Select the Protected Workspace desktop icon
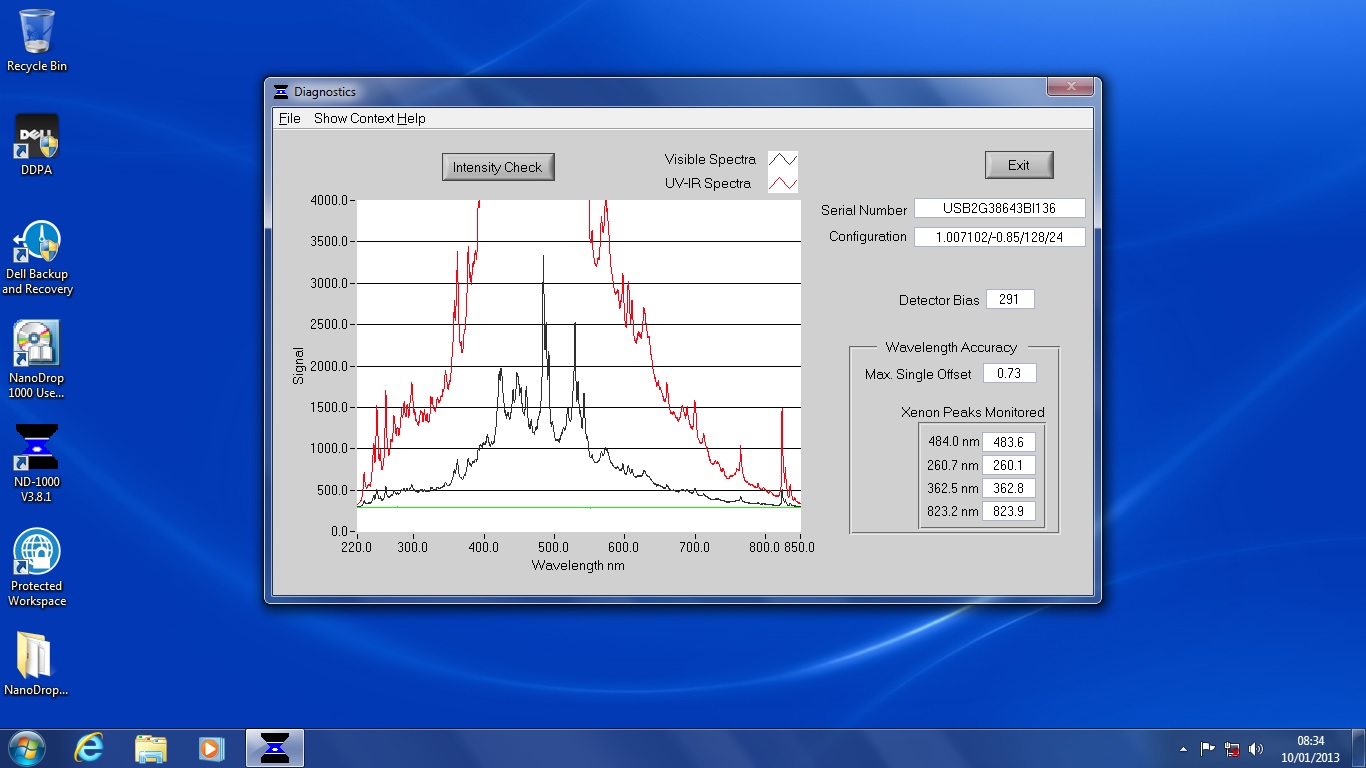This screenshot has width=1366, height=768. click(x=37, y=568)
